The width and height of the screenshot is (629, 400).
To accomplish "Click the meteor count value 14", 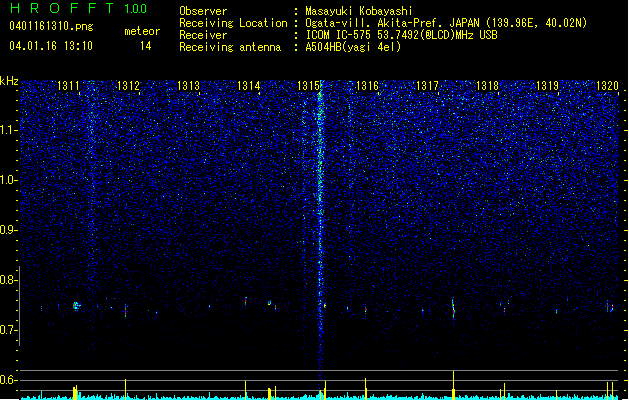I will [x=146, y=46].
